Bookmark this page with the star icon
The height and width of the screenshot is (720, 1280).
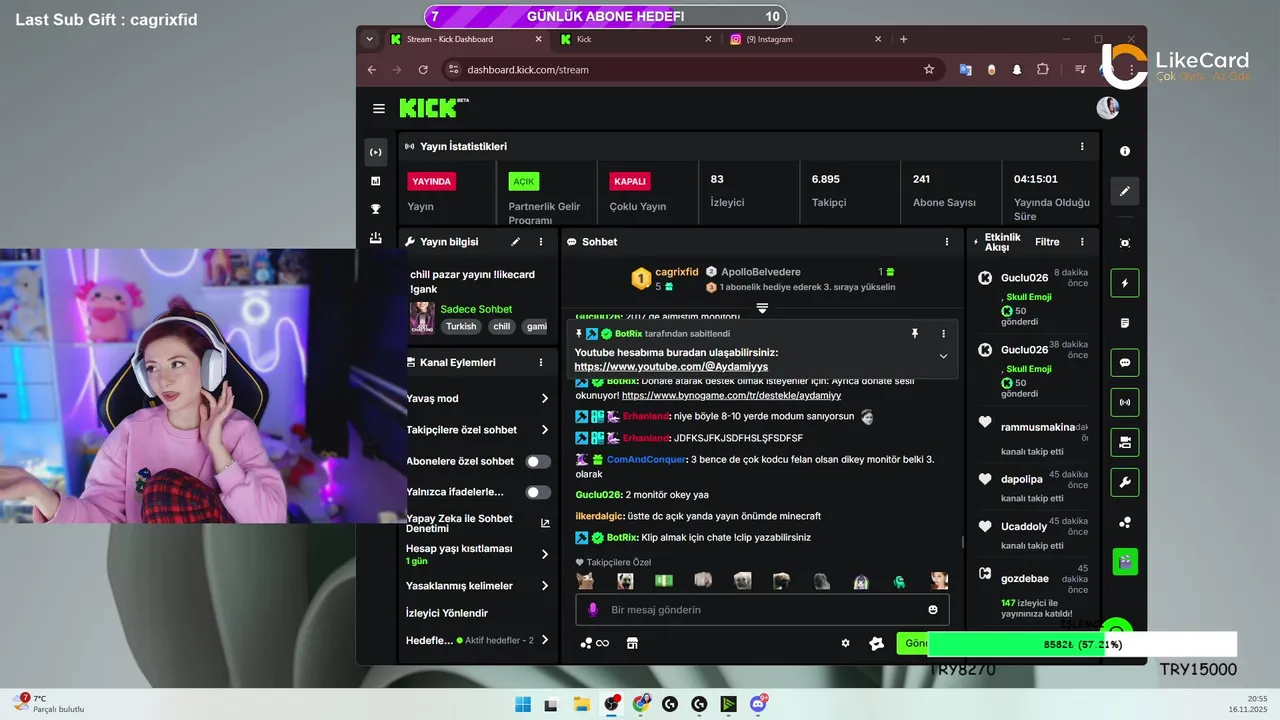pyautogui.click(x=929, y=69)
